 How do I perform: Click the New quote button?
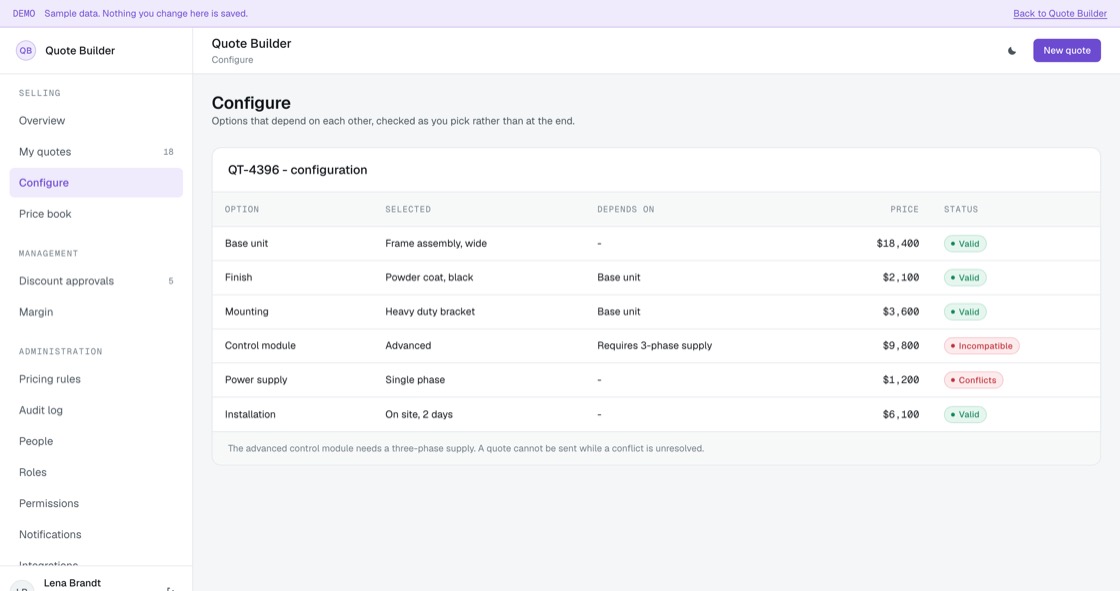click(1066, 51)
